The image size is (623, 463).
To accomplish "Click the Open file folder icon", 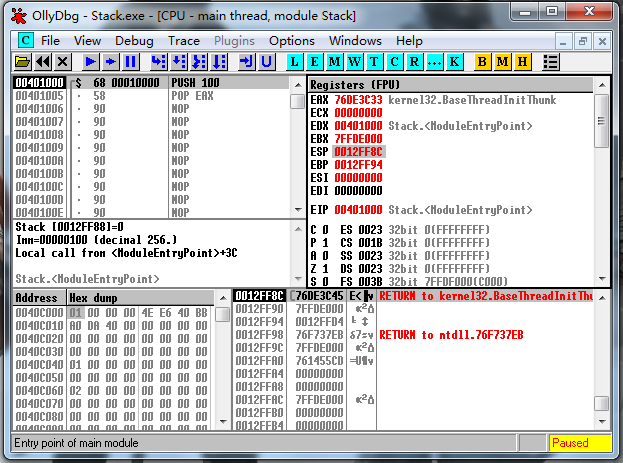I will (22, 62).
